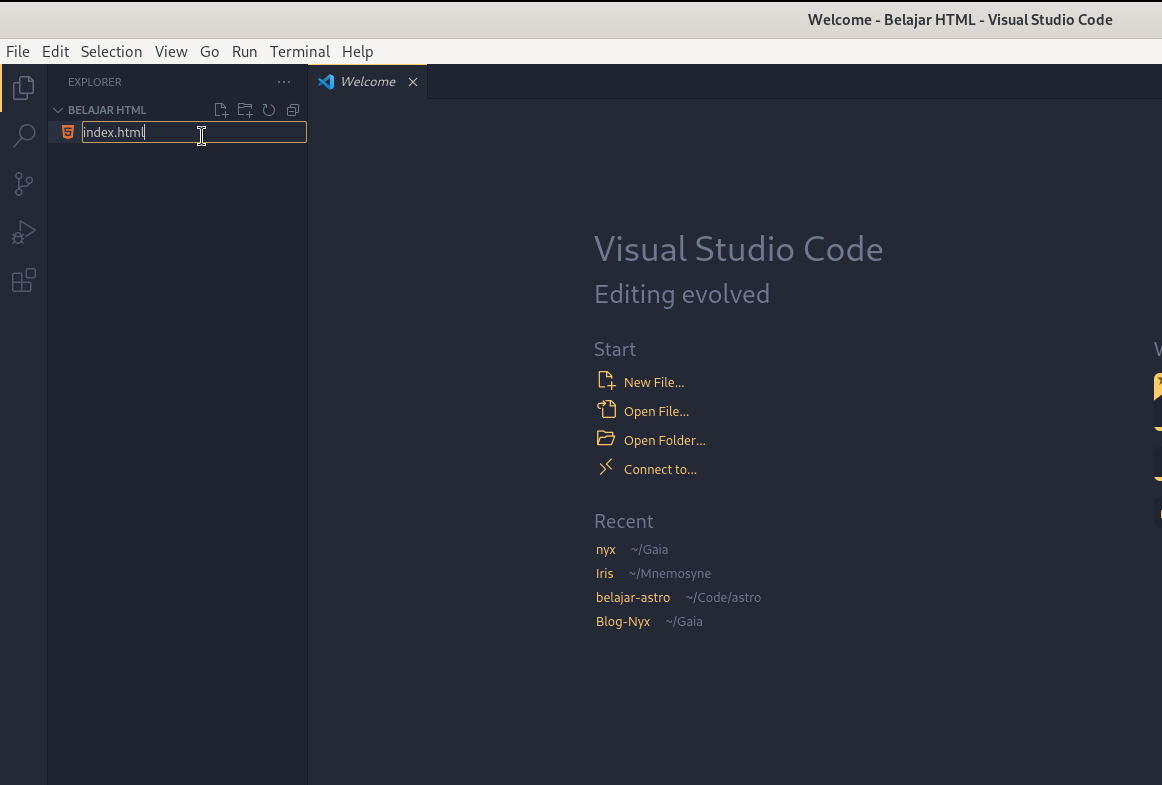Click the ~/Code/astro path text
1162x785 pixels.
(723, 597)
